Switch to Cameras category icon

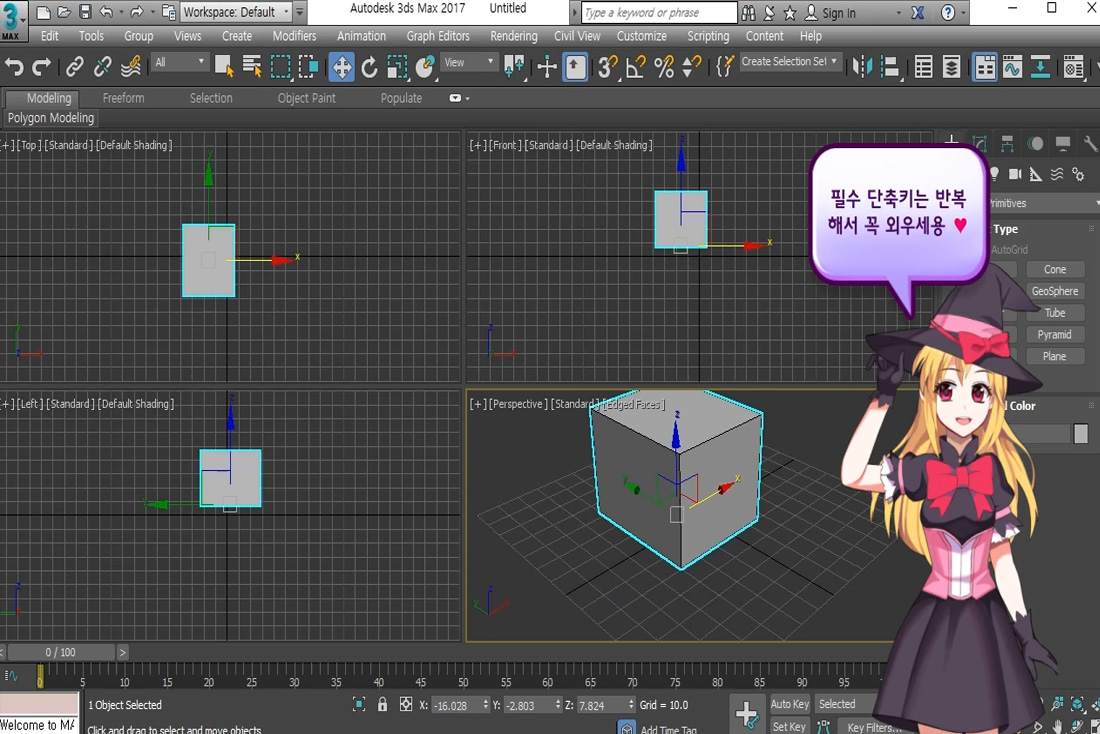point(1015,174)
